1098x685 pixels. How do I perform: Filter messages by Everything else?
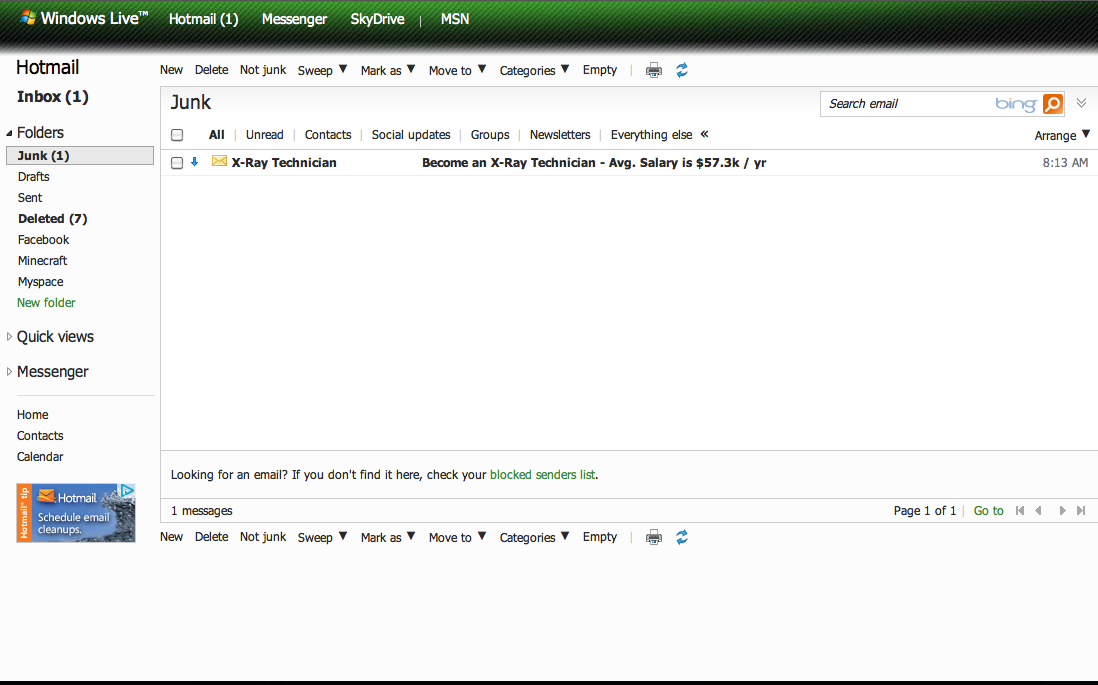651,134
